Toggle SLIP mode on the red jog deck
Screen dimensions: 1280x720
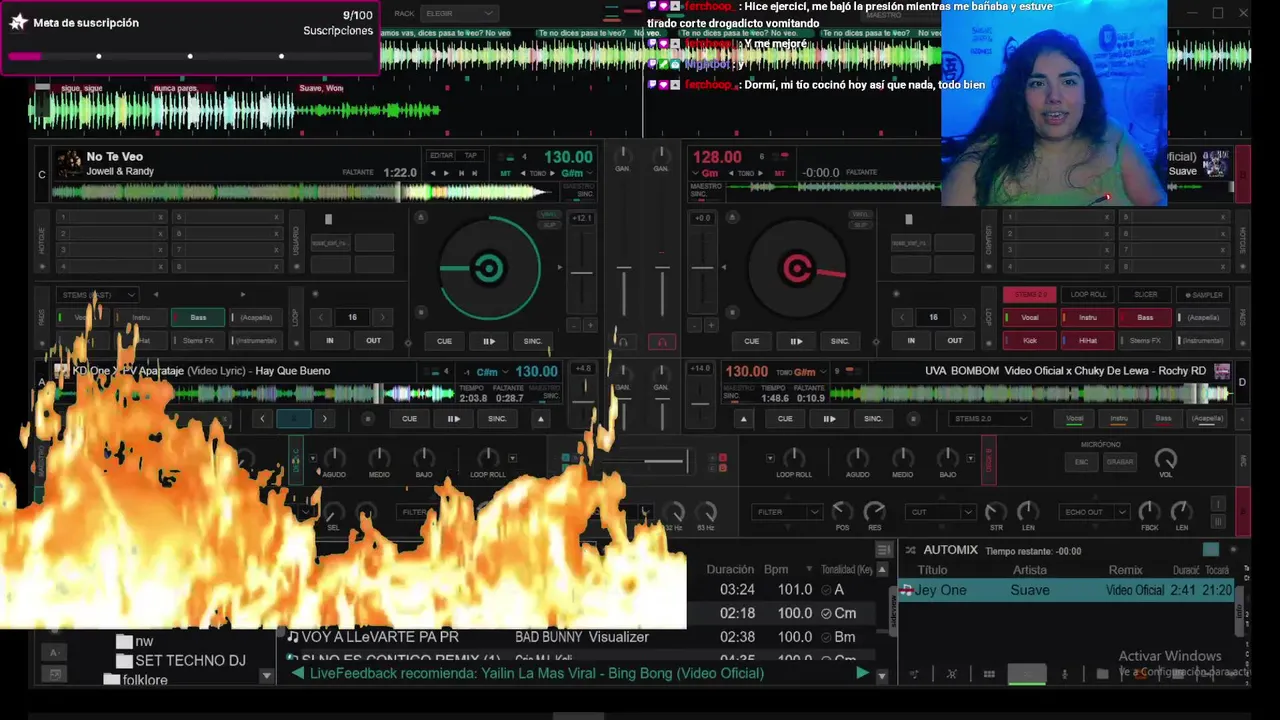tap(860, 224)
